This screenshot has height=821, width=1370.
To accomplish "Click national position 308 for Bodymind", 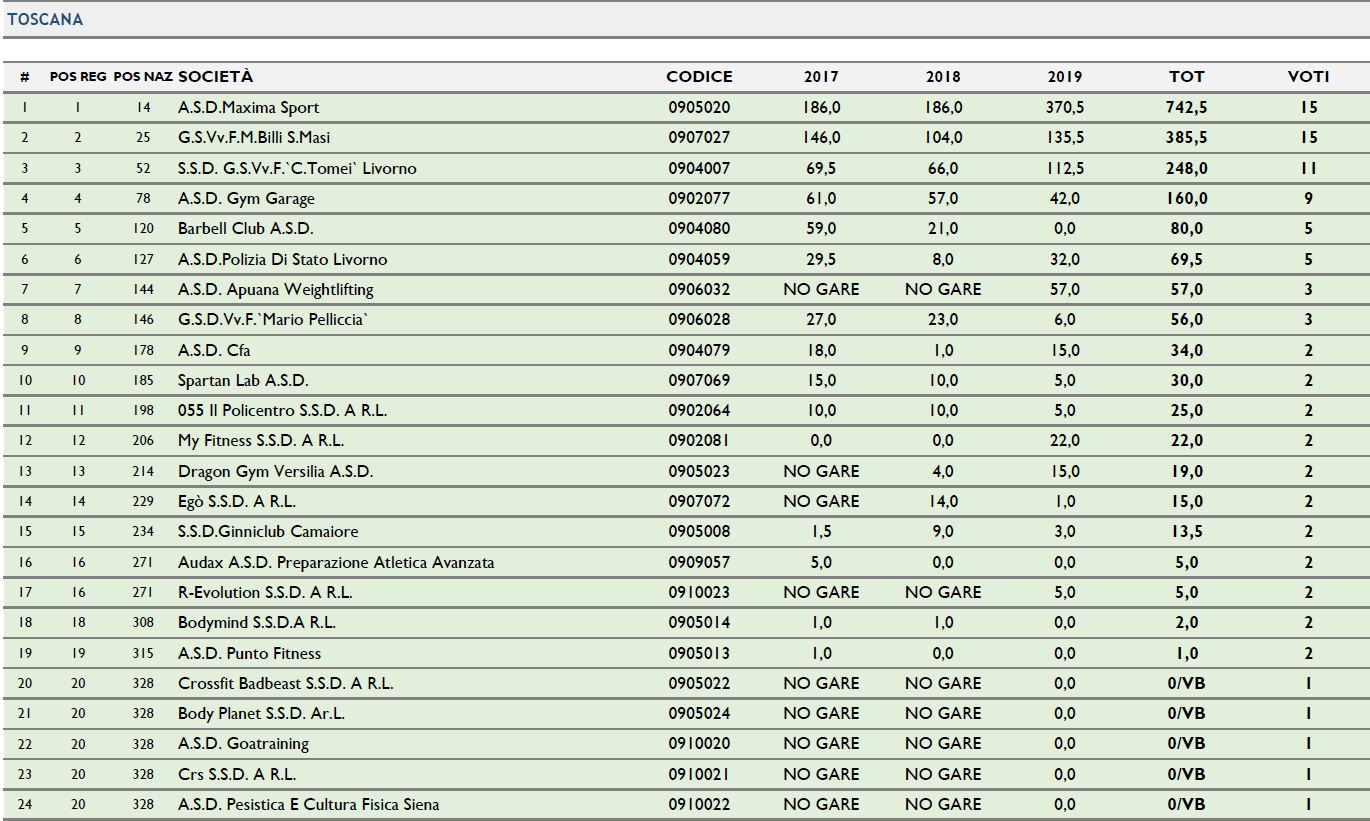I will tap(143, 622).
